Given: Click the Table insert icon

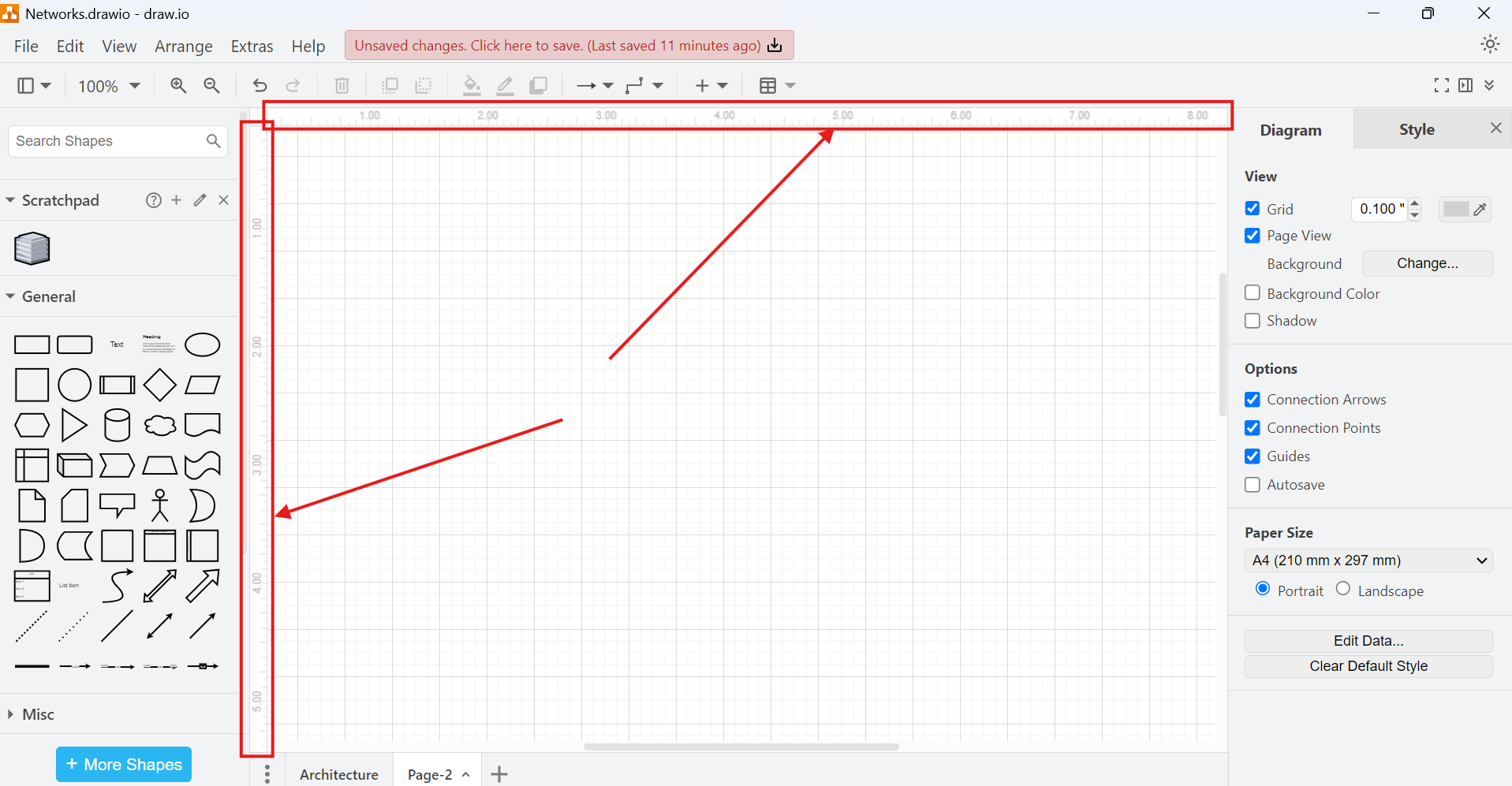Looking at the screenshot, I should click(769, 85).
